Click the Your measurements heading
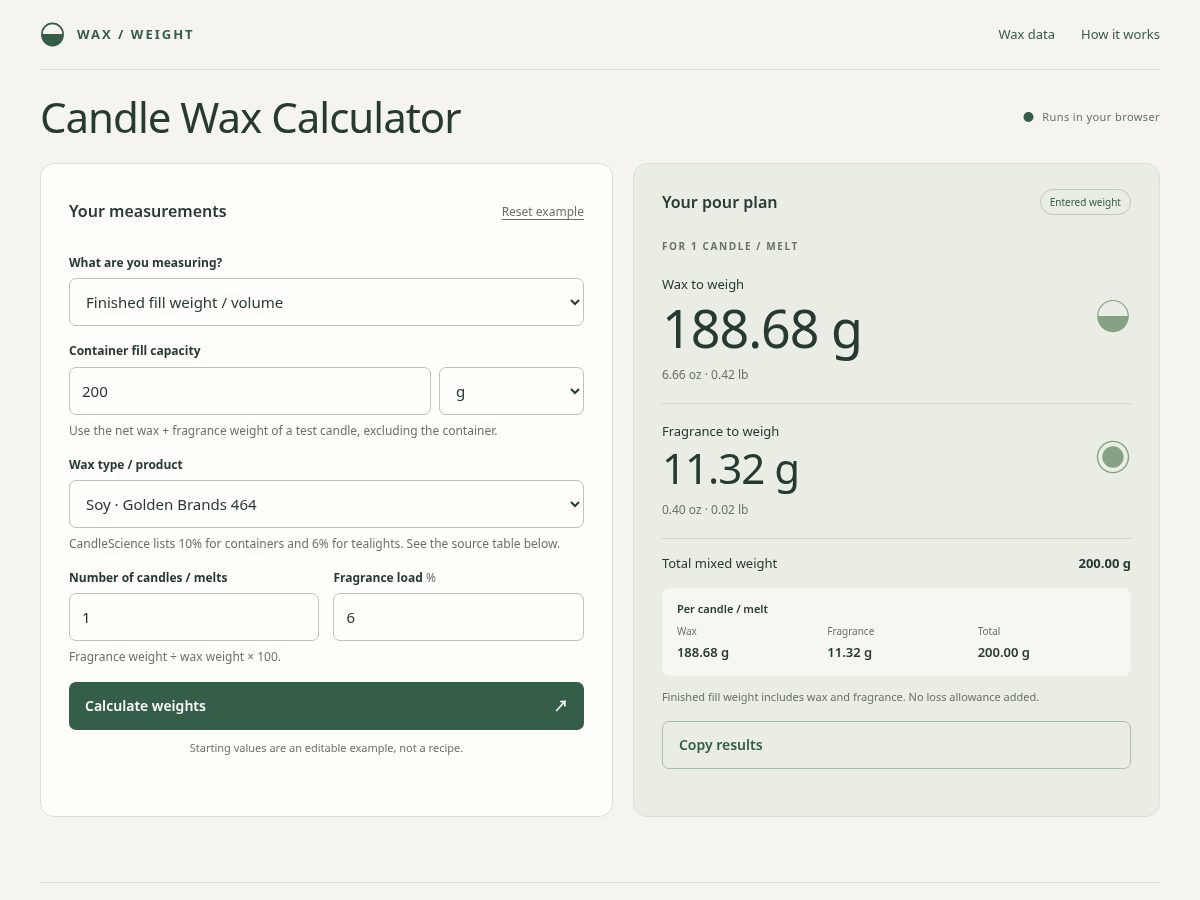 (148, 211)
